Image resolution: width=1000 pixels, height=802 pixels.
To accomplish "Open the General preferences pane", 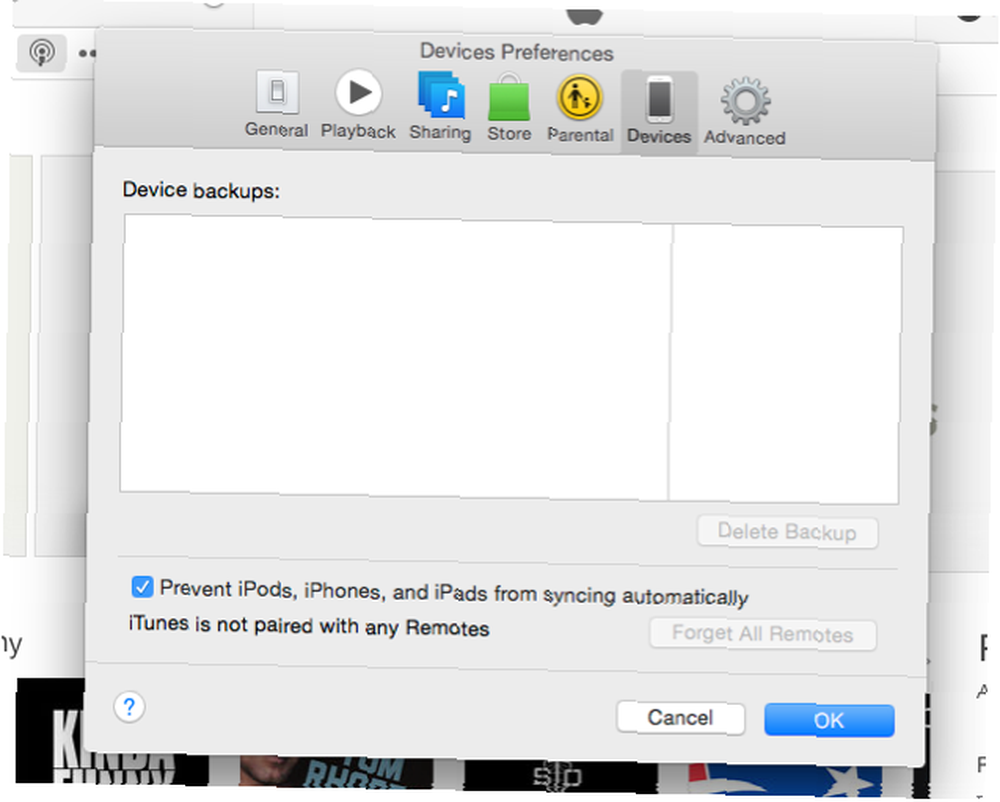I will click(276, 105).
